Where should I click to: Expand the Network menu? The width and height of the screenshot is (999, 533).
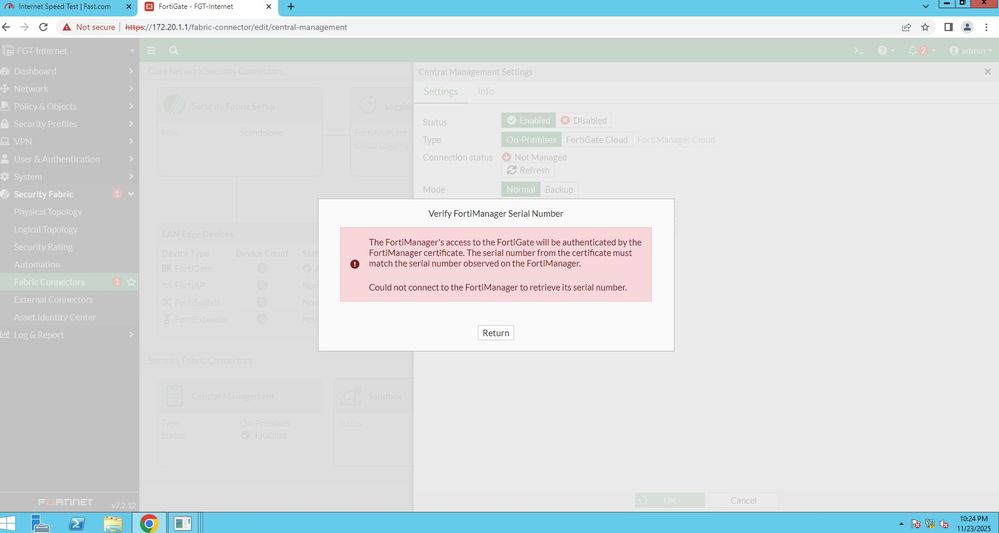pos(69,89)
